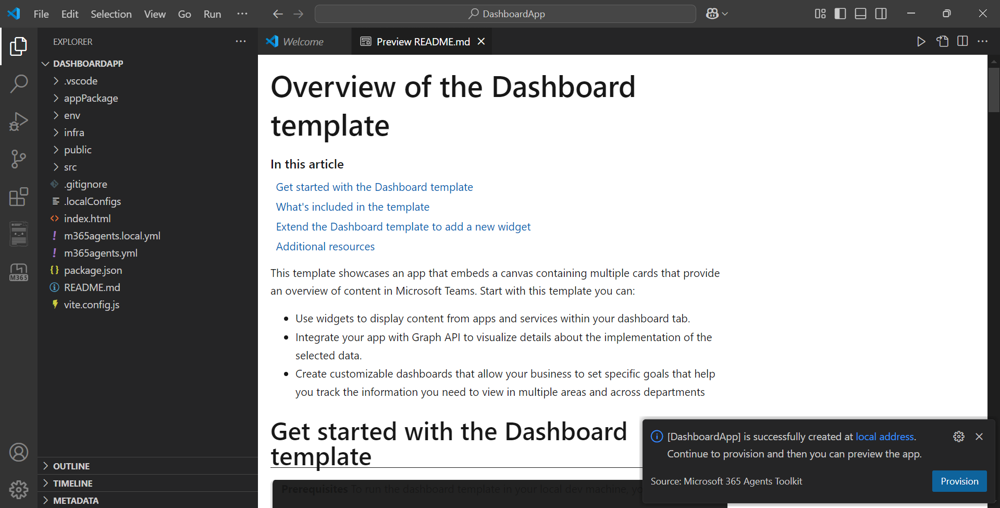1000x508 pixels.
Task: Click the DashboardApp command center search box
Action: click(505, 13)
